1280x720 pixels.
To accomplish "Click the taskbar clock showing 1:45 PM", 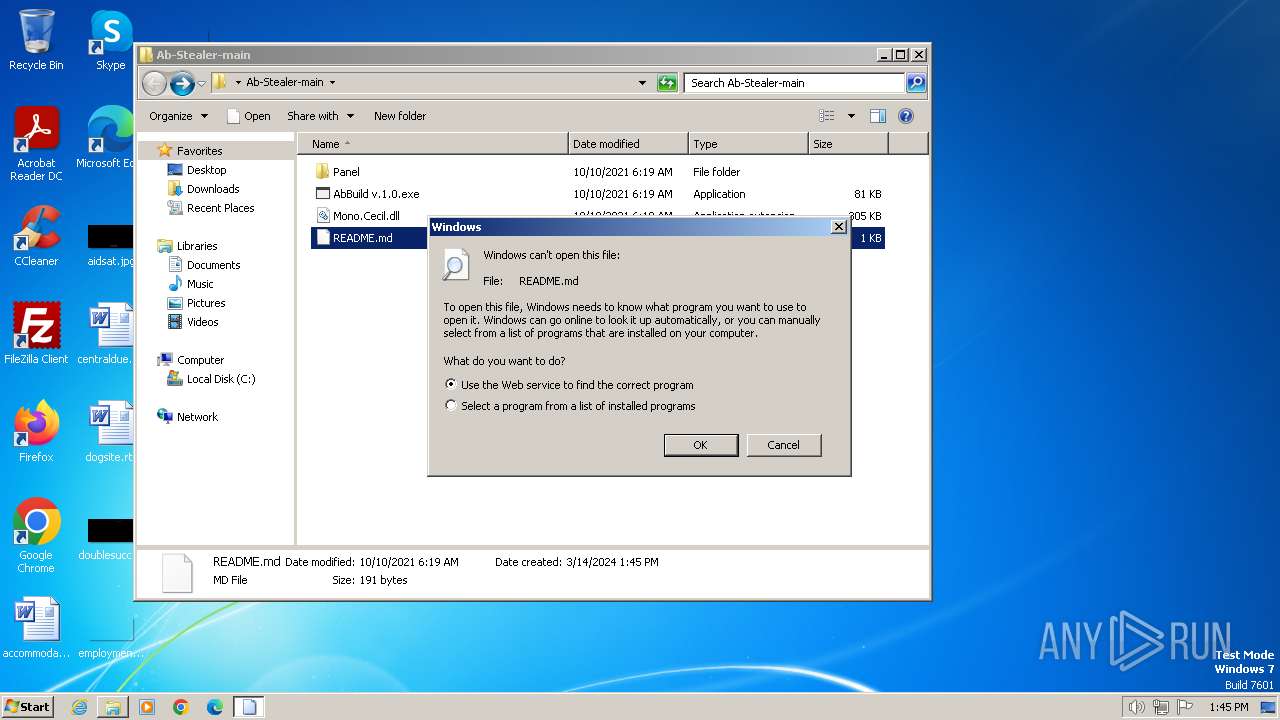I will [x=1228, y=707].
